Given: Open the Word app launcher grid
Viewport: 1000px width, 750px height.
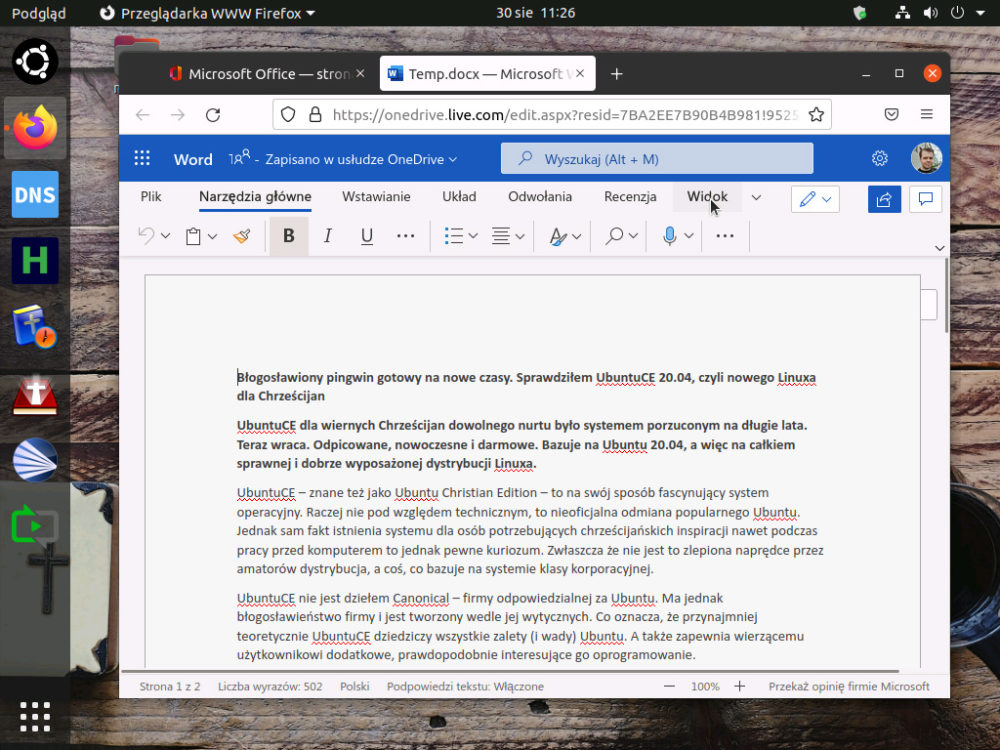Looking at the screenshot, I should 142,158.
